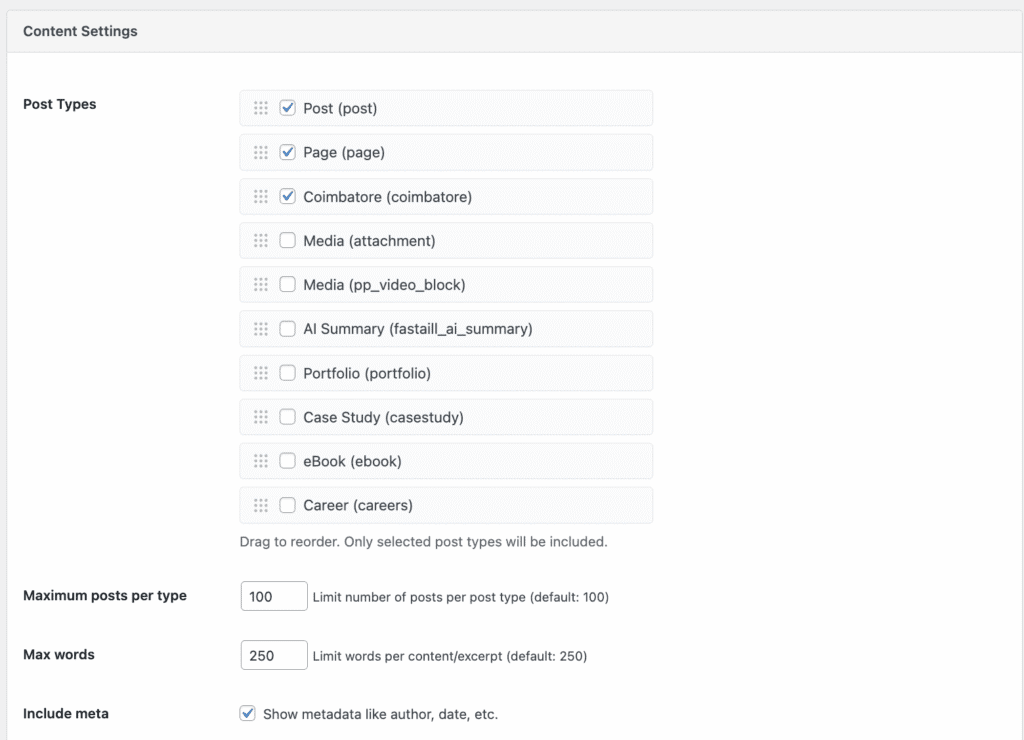1024x740 pixels.
Task: Click the Max words input field
Action: point(273,655)
